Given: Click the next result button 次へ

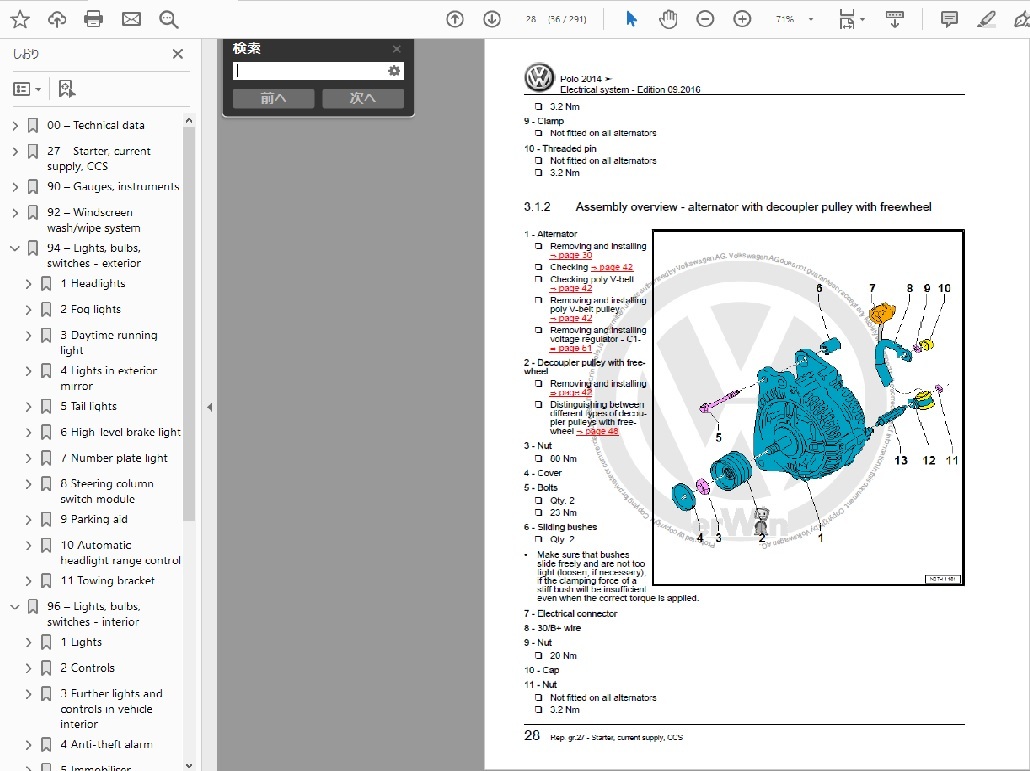Looking at the screenshot, I should point(363,99).
